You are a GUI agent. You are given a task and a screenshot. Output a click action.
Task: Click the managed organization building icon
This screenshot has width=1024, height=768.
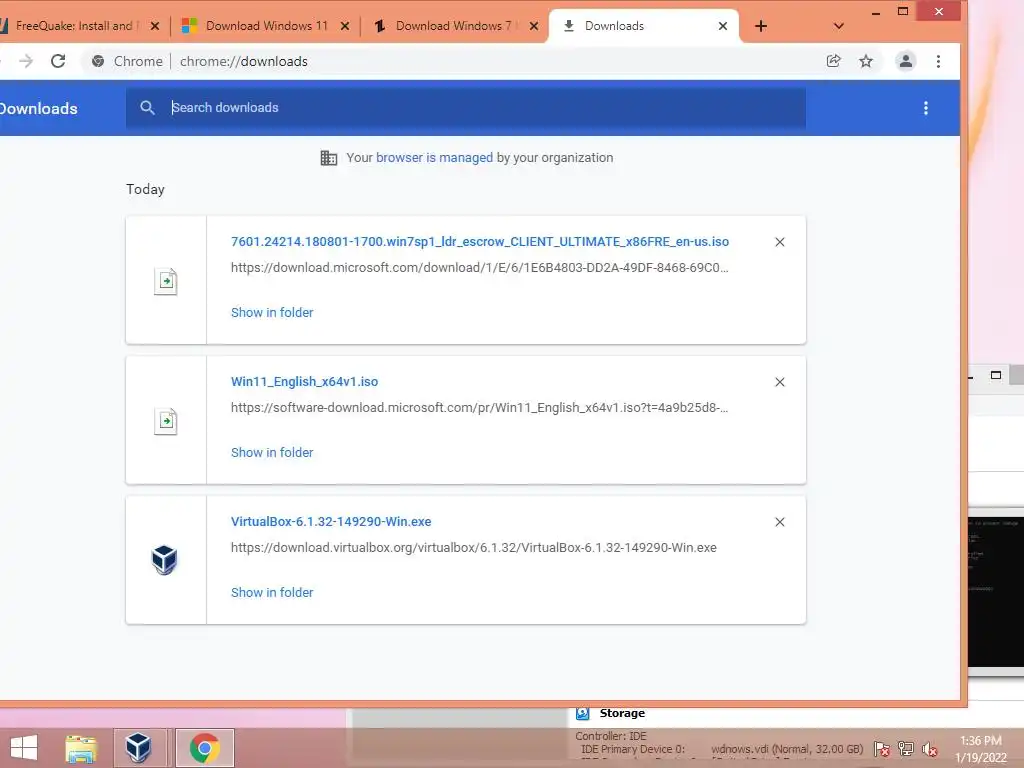tap(329, 158)
